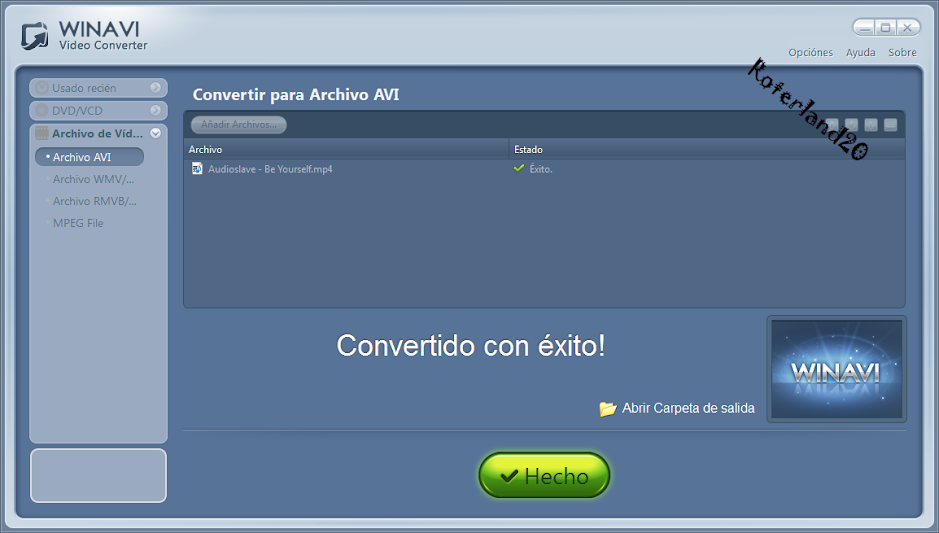Open the Ayuda menu

[861, 53]
